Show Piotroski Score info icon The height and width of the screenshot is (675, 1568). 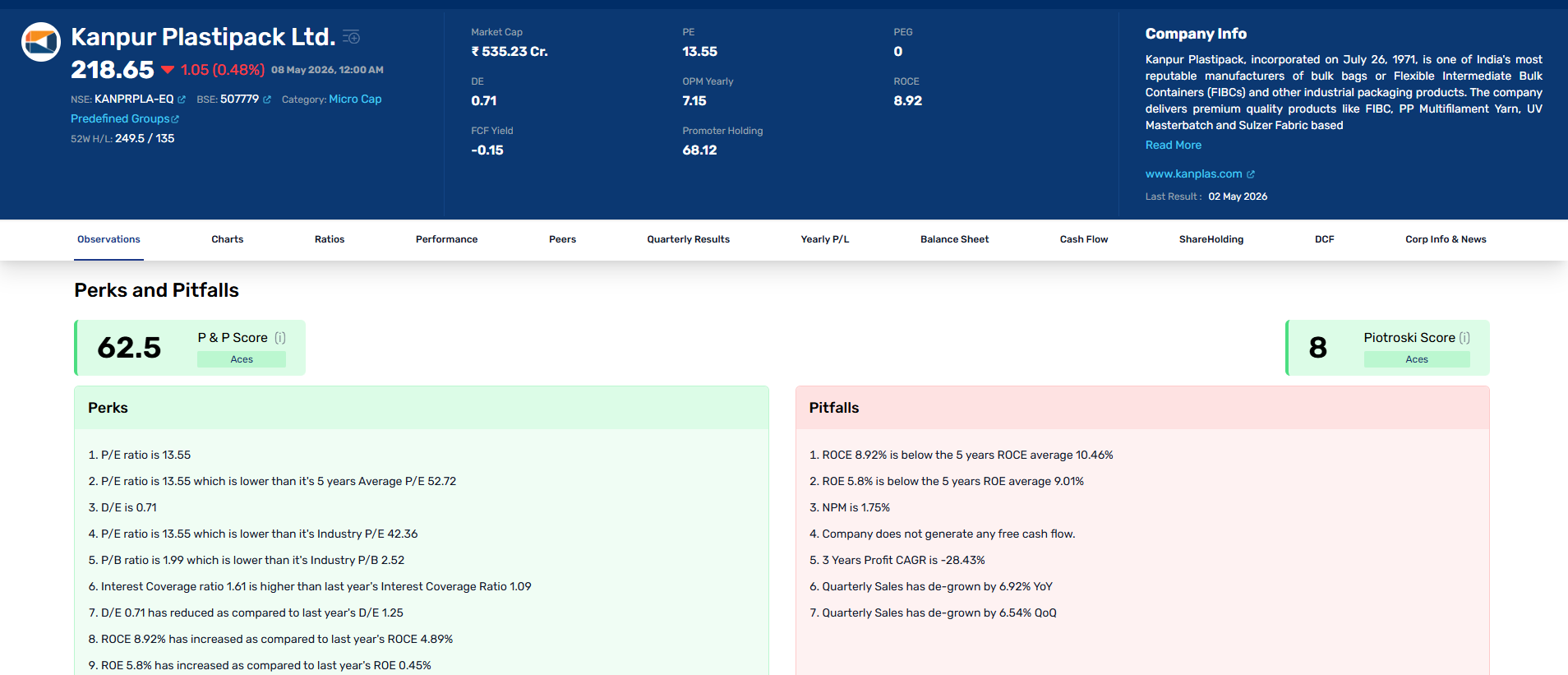pyautogui.click(x=1464, y=338)
